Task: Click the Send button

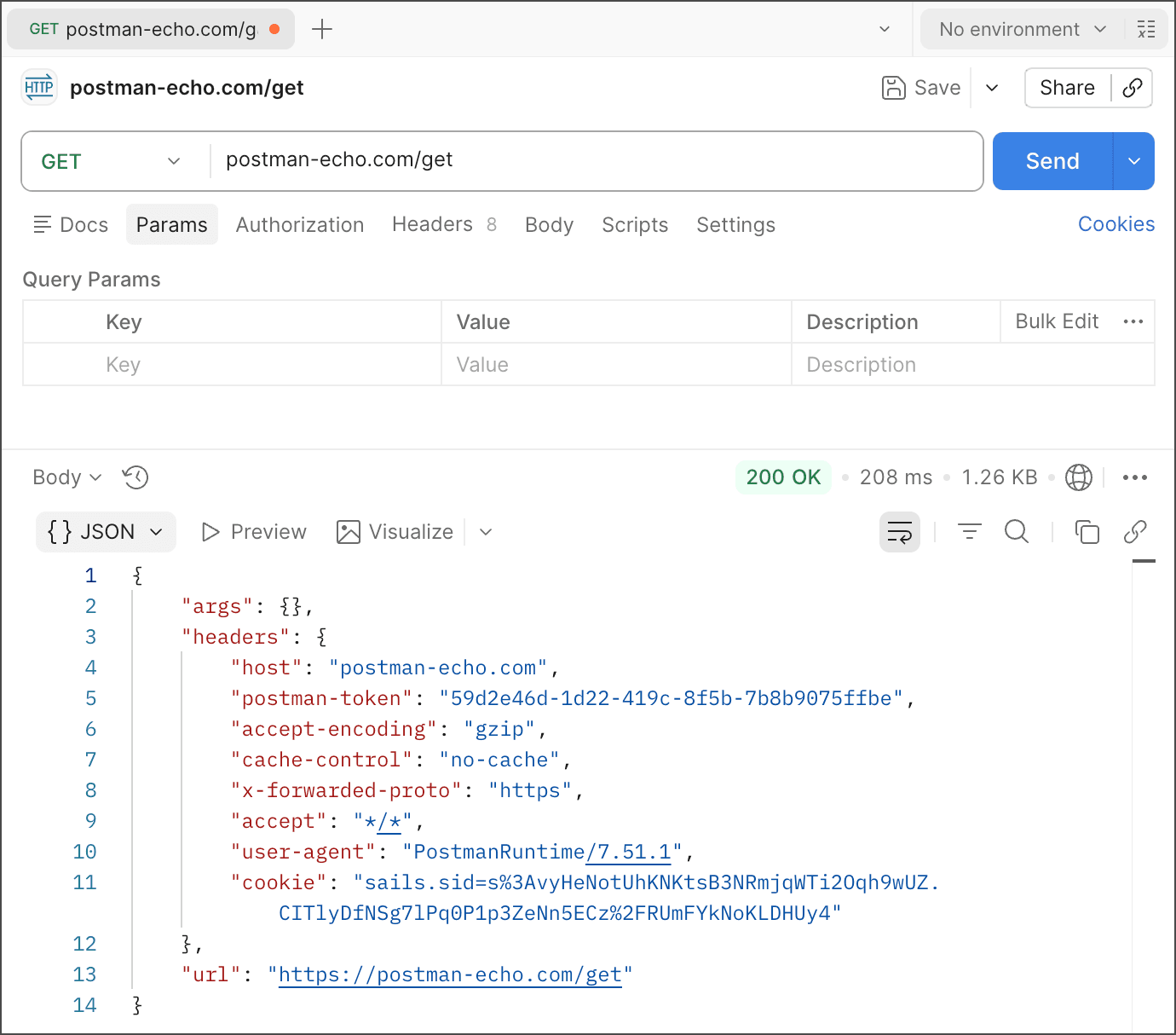Action: coord(1052,161)
